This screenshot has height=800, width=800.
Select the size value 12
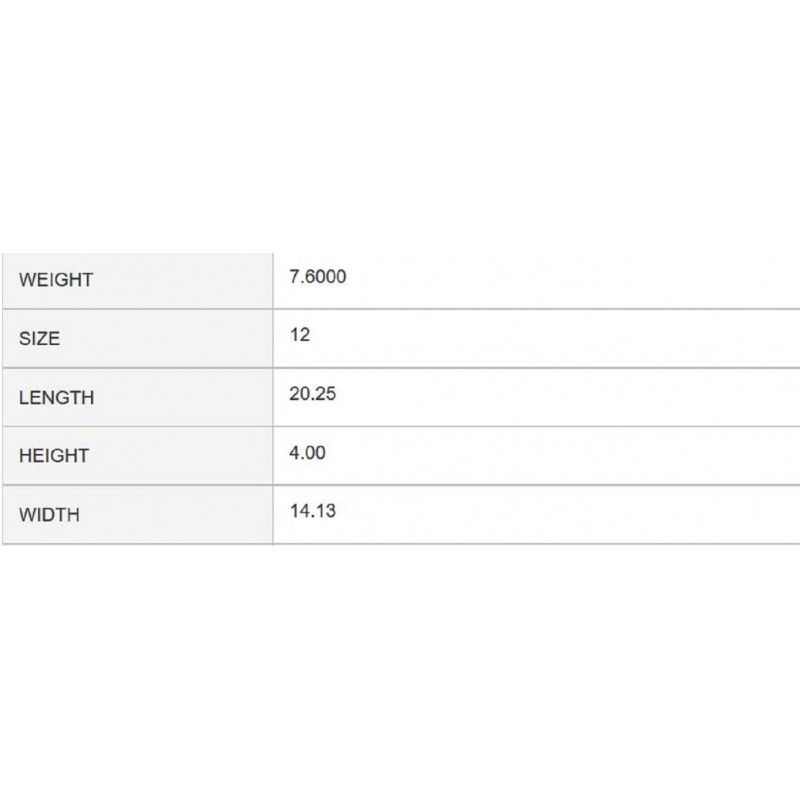coord(299,335)
